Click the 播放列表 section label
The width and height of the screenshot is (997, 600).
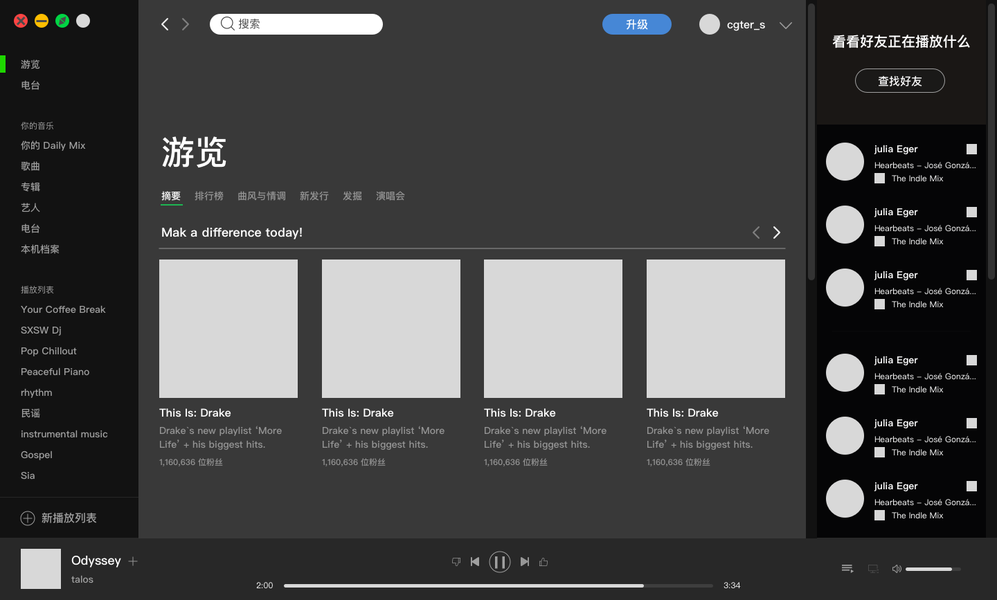click(x=37, y=290)
